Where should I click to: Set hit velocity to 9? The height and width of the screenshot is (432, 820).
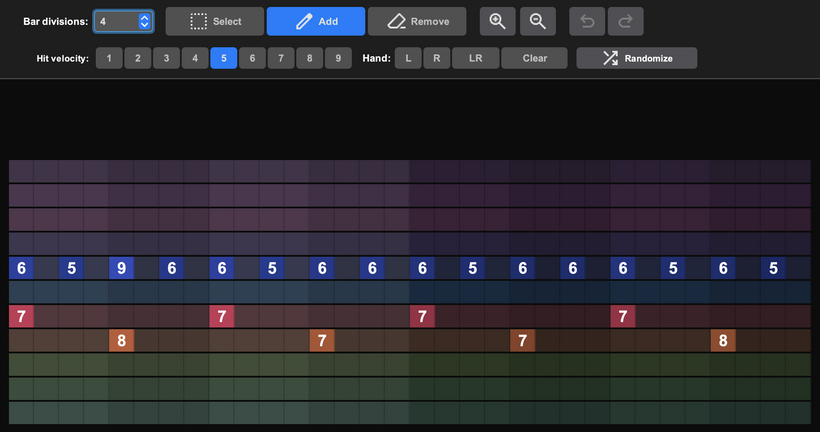point(338,58)
